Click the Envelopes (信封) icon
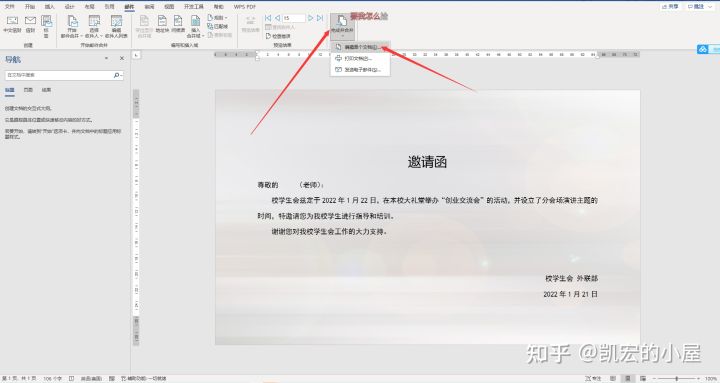720x383 pixels. [30, 24]
